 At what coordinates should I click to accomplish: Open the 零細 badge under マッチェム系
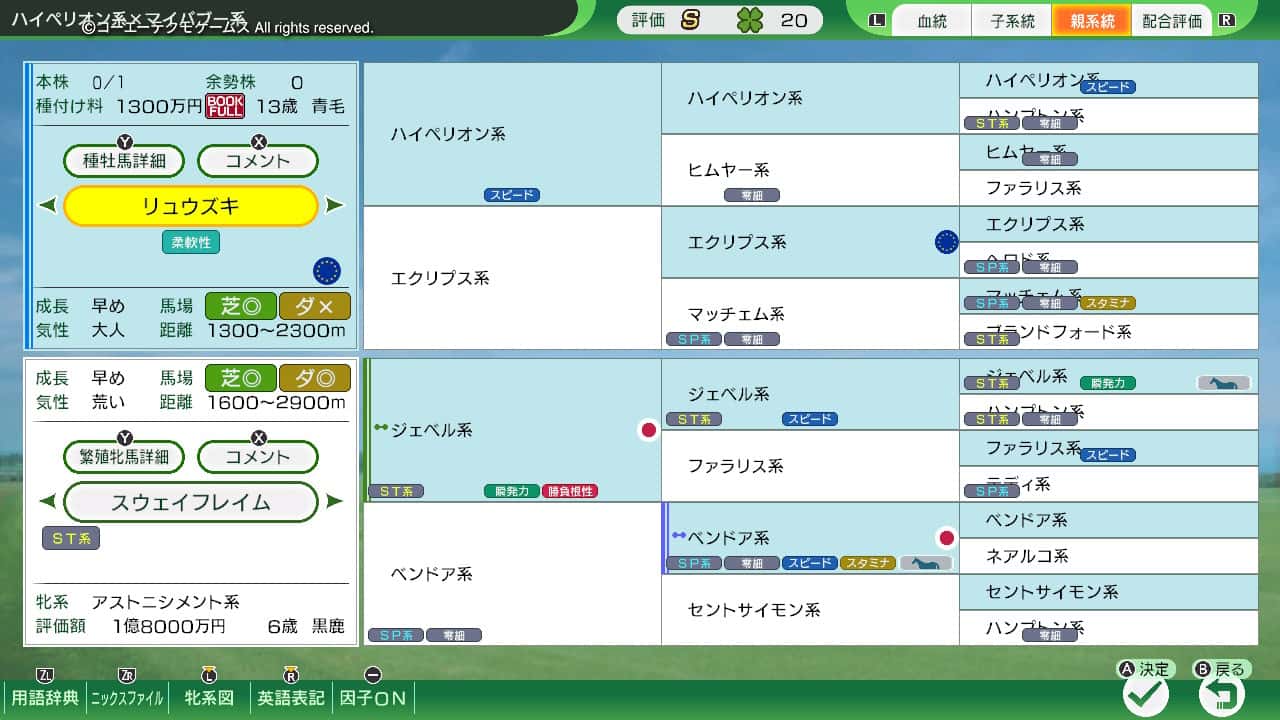(x=752, y=339)
